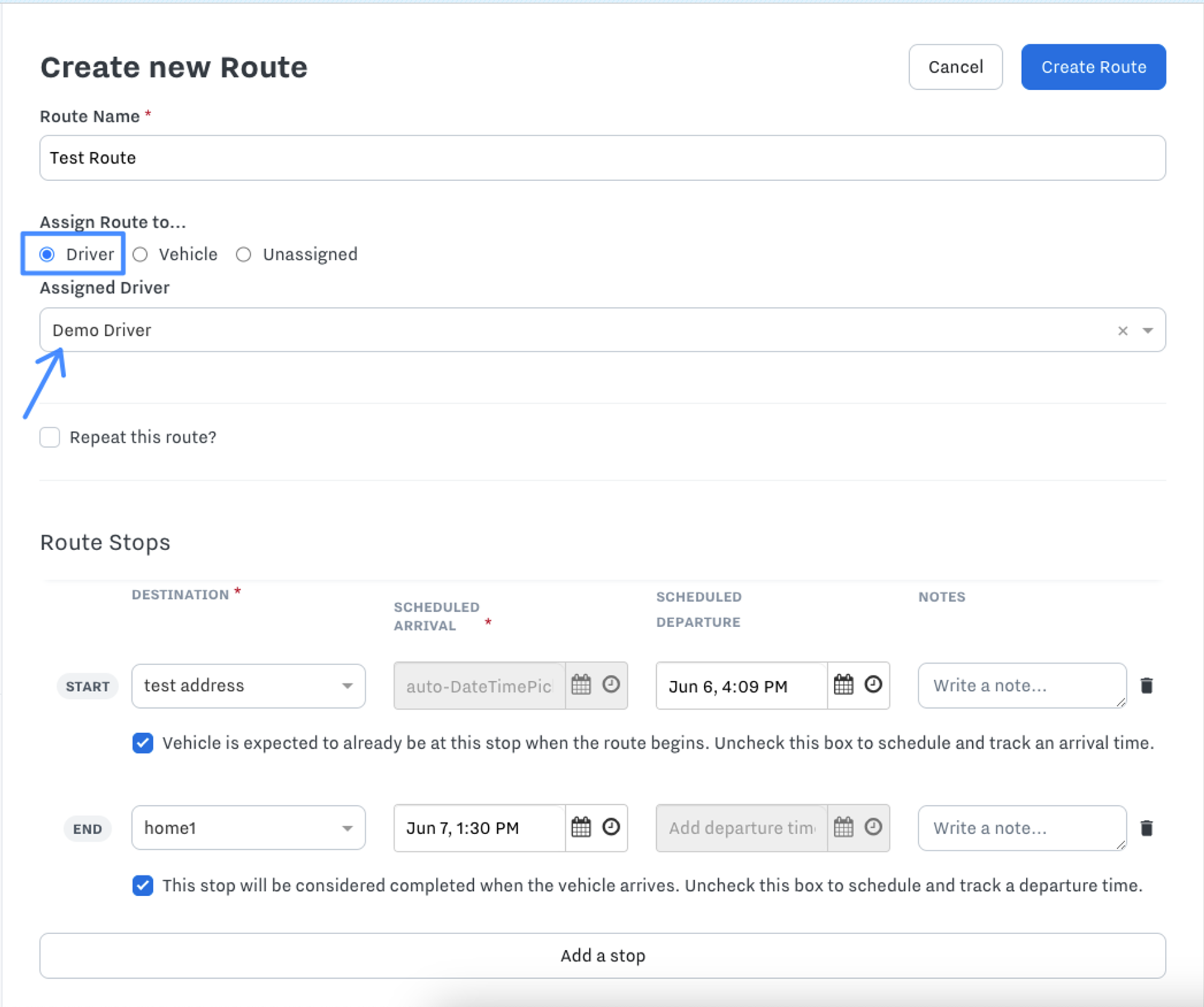
Task: Open clock picker for START scheduled departure
Action: click(x=873, y=685)
